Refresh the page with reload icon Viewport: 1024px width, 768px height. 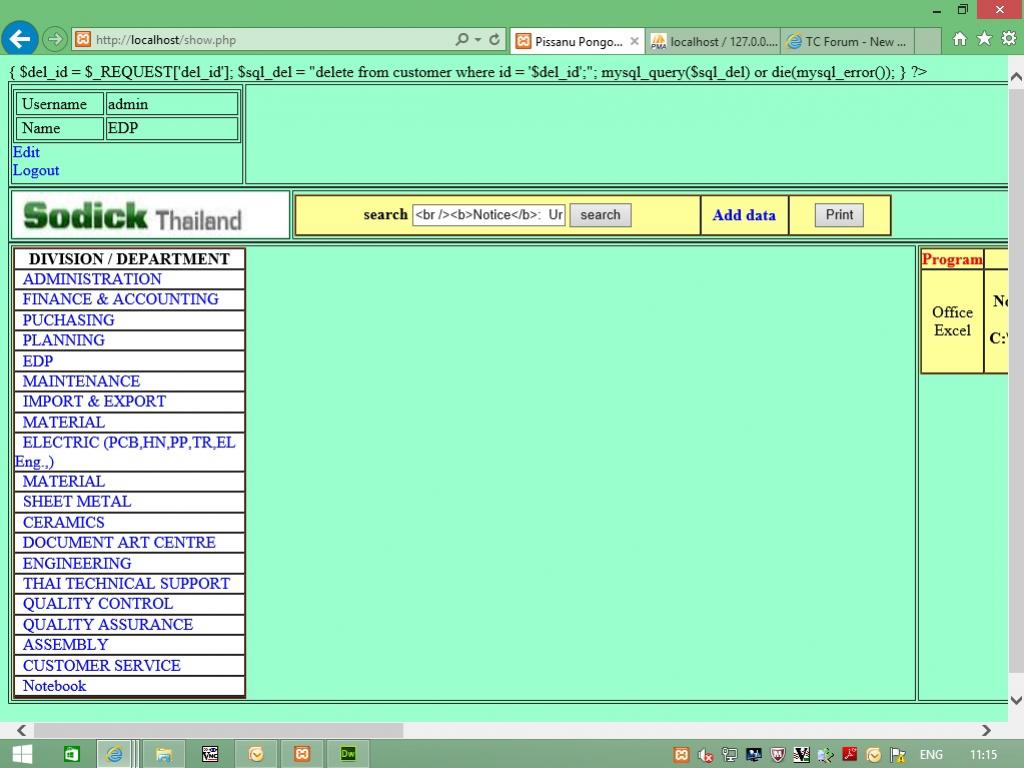[494, 39]
